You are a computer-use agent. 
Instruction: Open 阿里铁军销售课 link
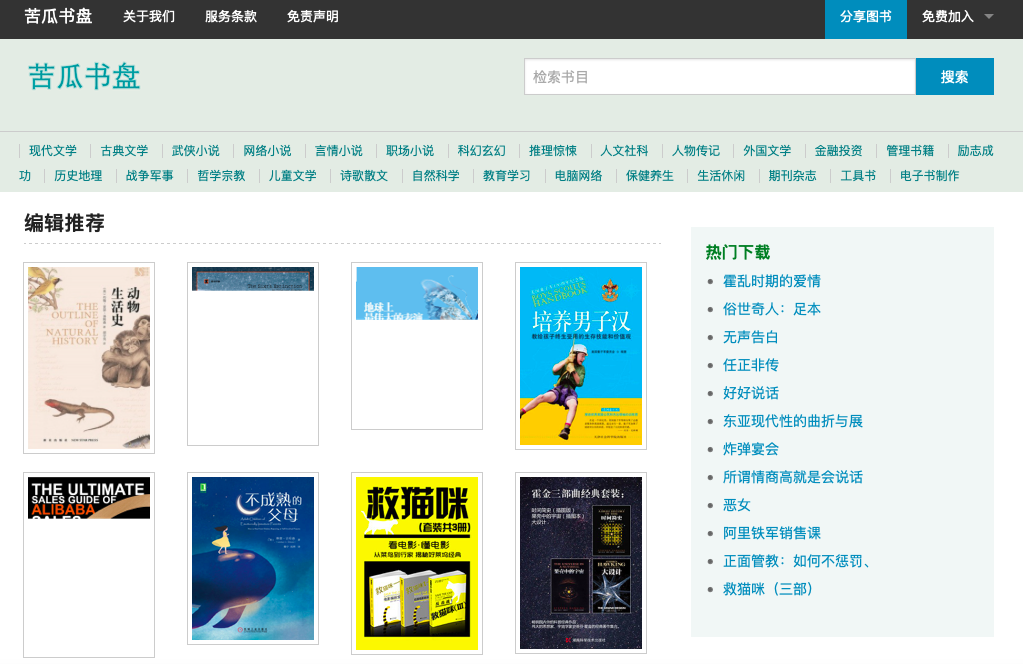point(771,534)
